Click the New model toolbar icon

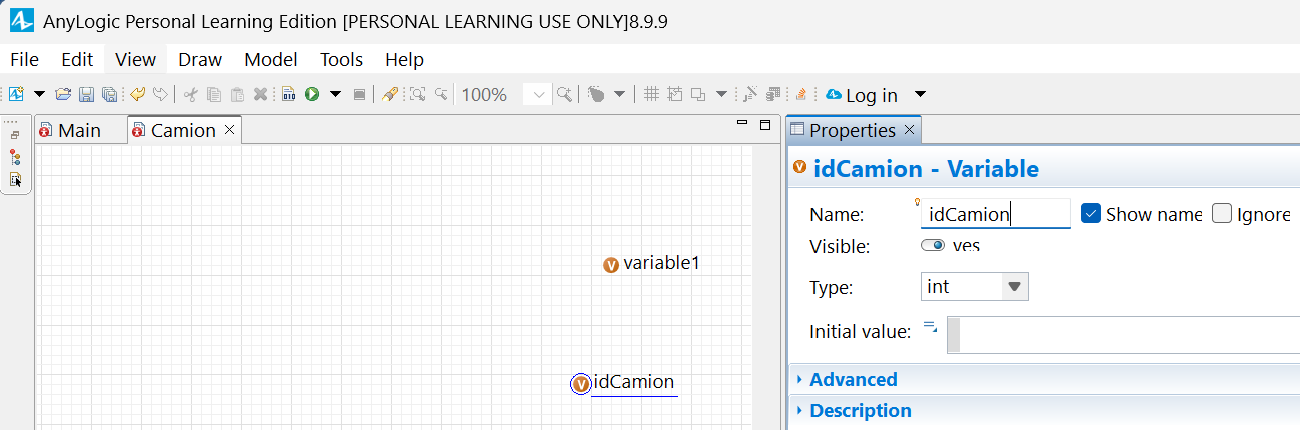point(16,94)
